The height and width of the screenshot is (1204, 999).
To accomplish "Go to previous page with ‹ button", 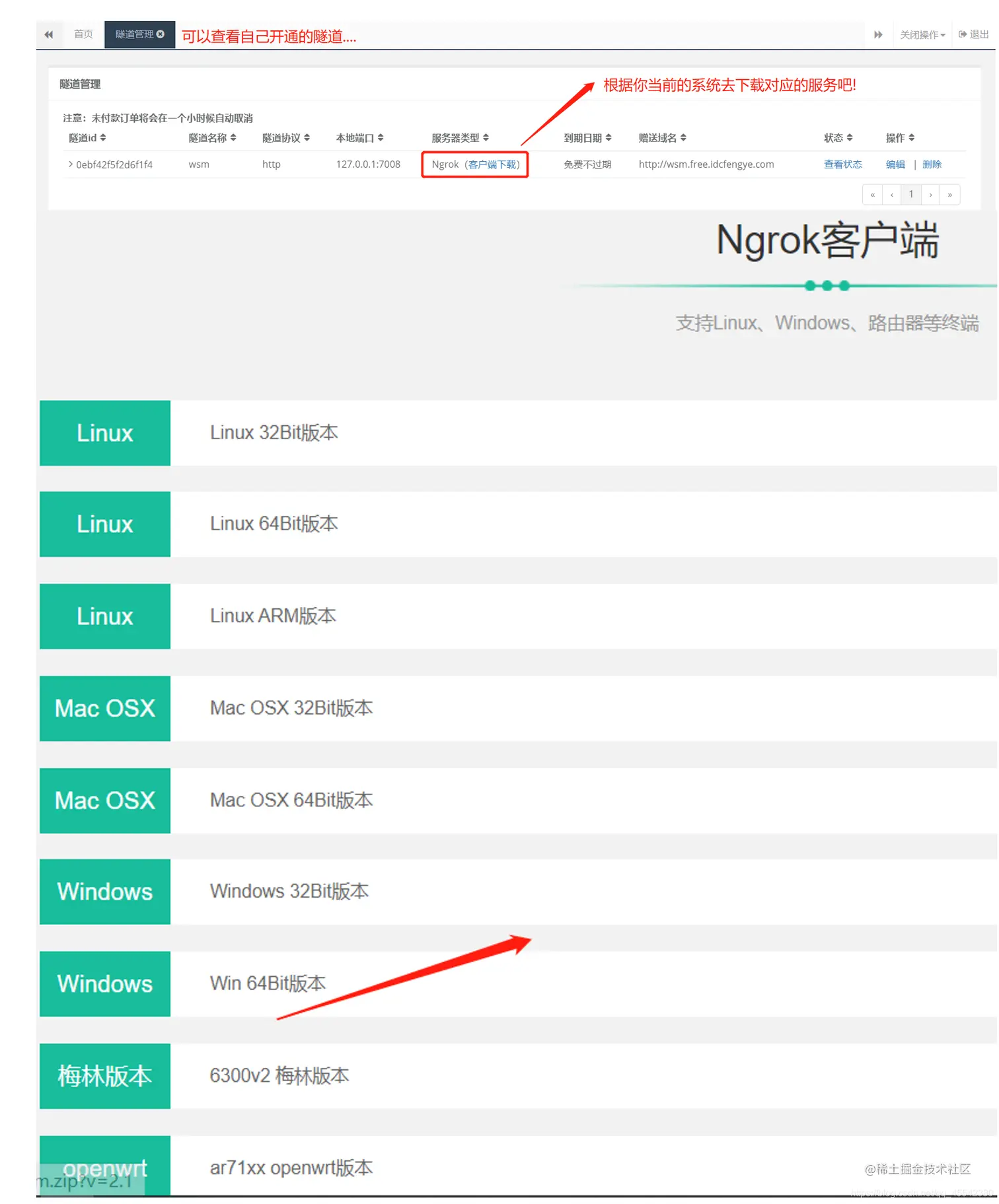I will point(891,194).
